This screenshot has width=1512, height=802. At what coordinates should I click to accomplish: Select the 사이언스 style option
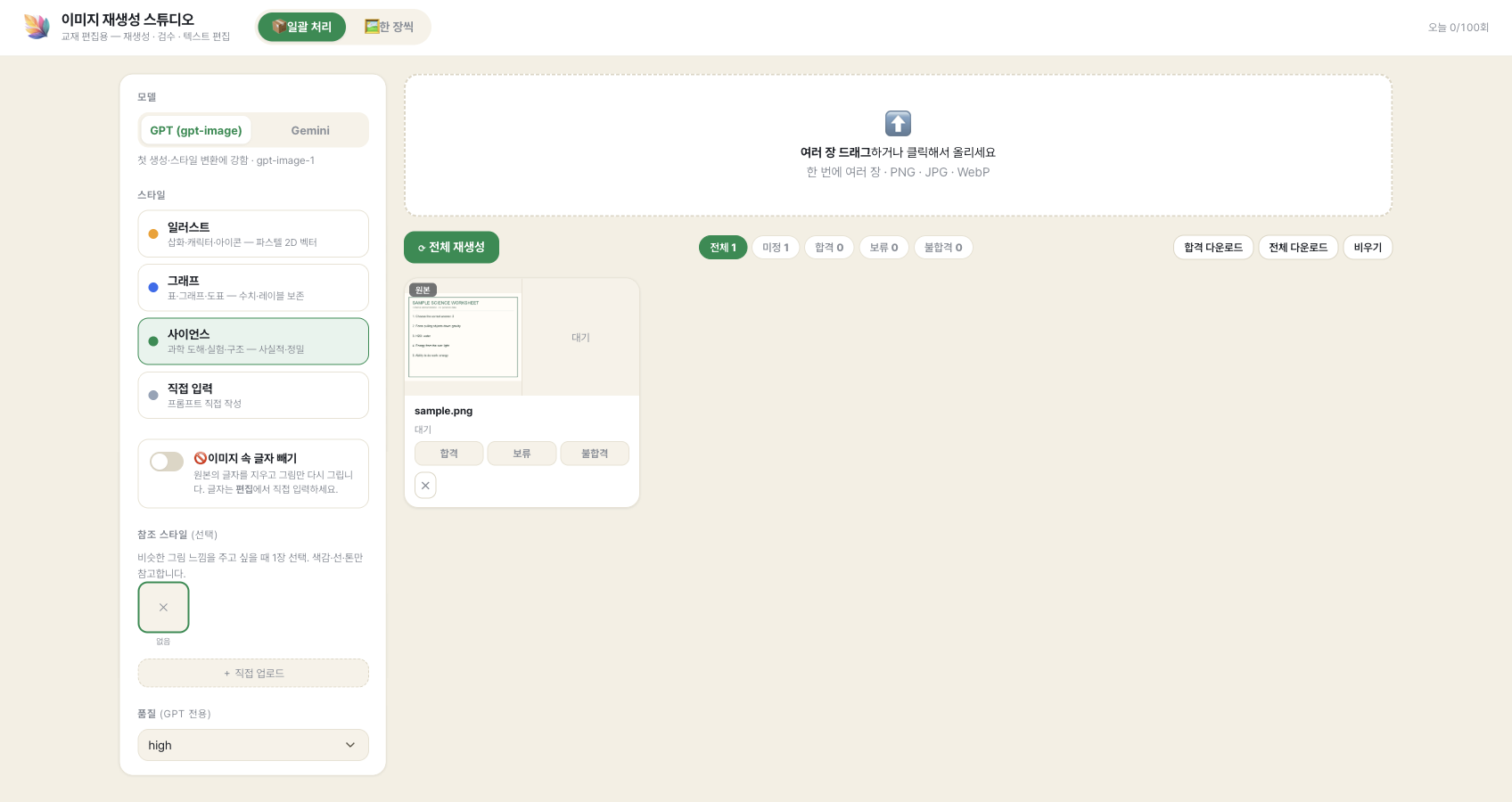[x=253, y=341]
